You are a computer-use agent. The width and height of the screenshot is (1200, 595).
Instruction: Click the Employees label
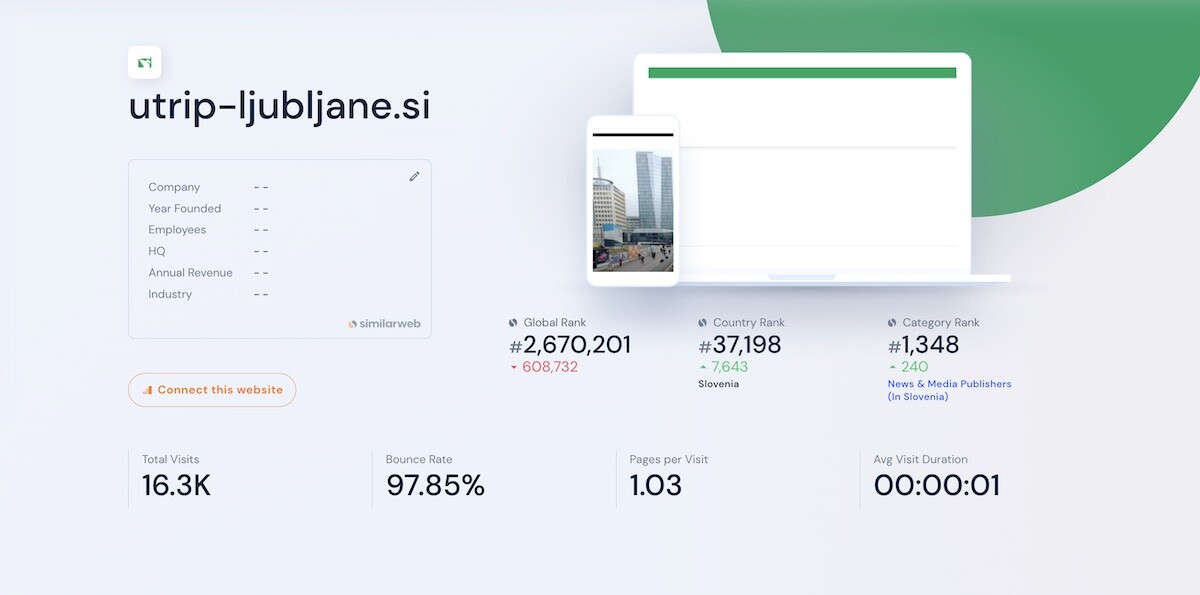click(x=177, y=230)
